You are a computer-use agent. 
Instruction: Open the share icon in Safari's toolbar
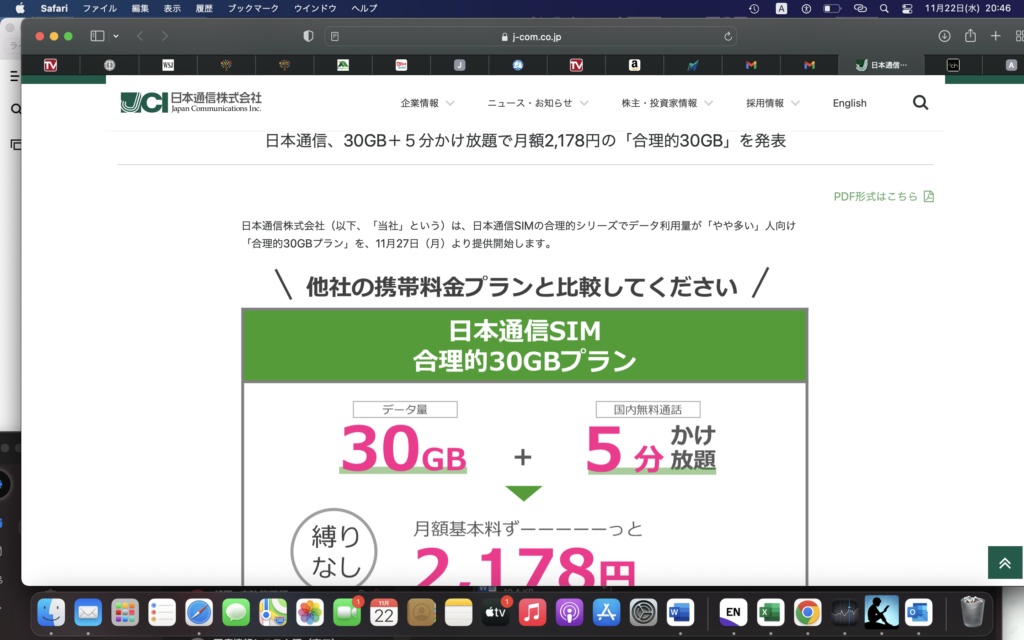click(970, 36)
